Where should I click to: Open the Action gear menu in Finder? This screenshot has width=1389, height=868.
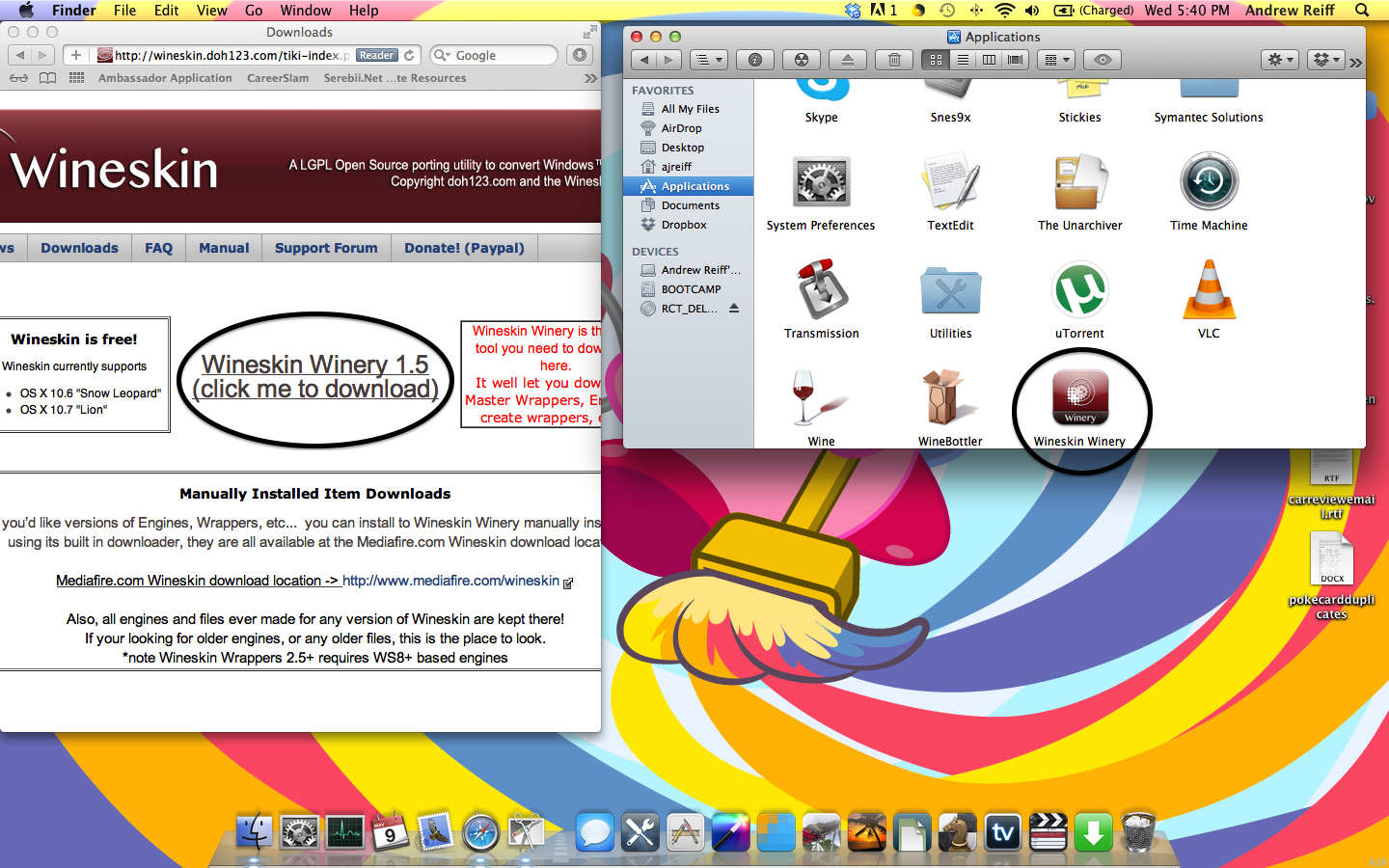click(x=1280, y=60)
